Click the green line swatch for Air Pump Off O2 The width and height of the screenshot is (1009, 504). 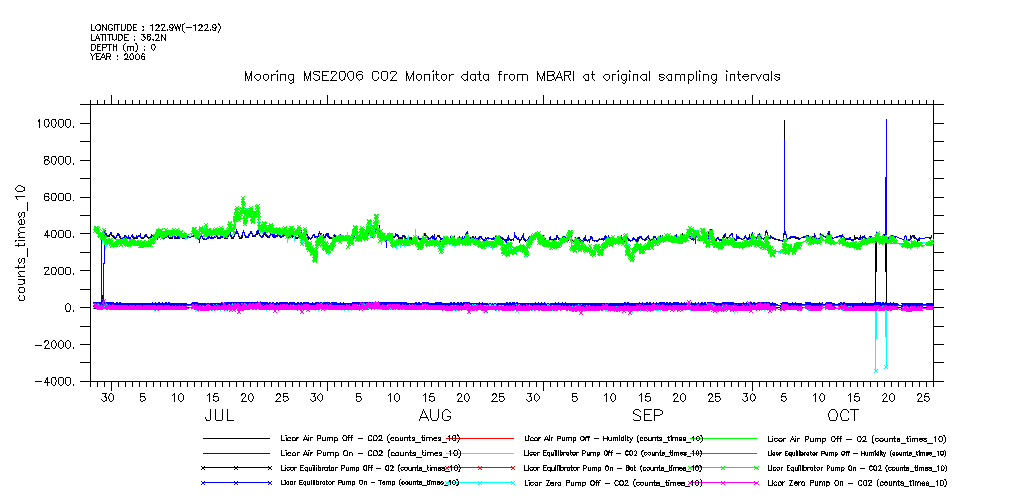[726, 438]
